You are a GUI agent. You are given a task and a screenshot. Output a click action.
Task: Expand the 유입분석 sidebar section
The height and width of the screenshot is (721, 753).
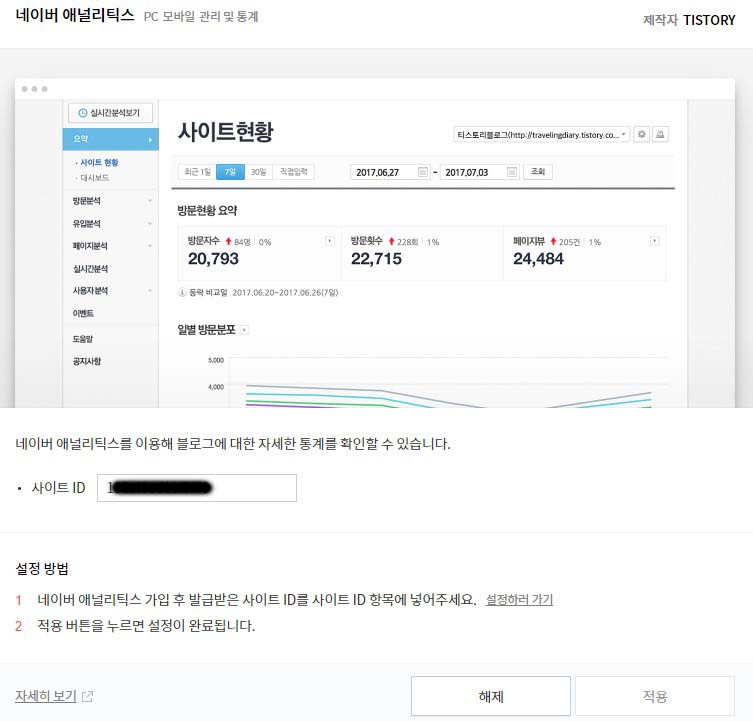tap(111, 223)
